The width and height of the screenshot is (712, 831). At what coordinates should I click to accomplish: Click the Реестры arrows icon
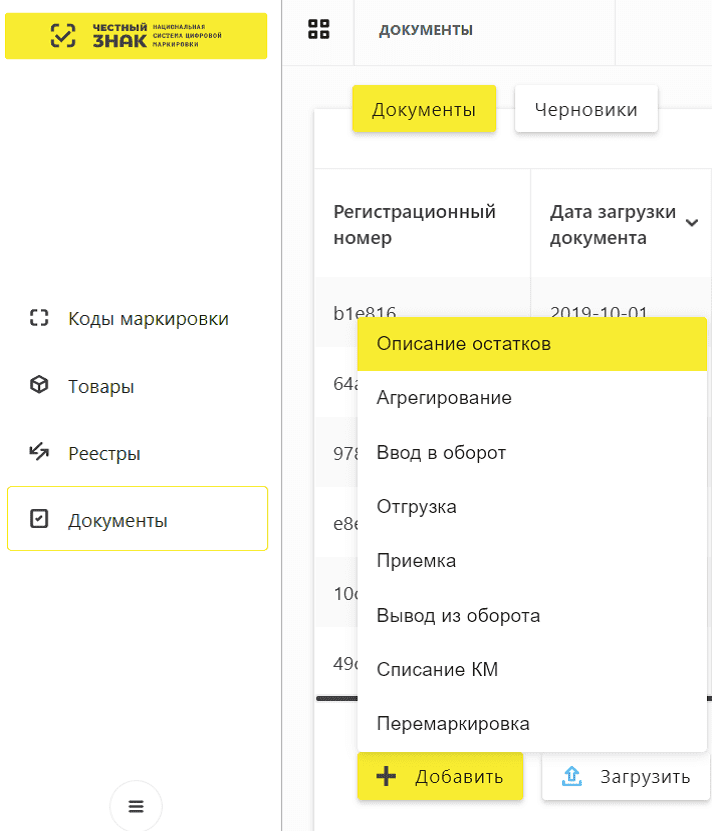tap(39, 453)
